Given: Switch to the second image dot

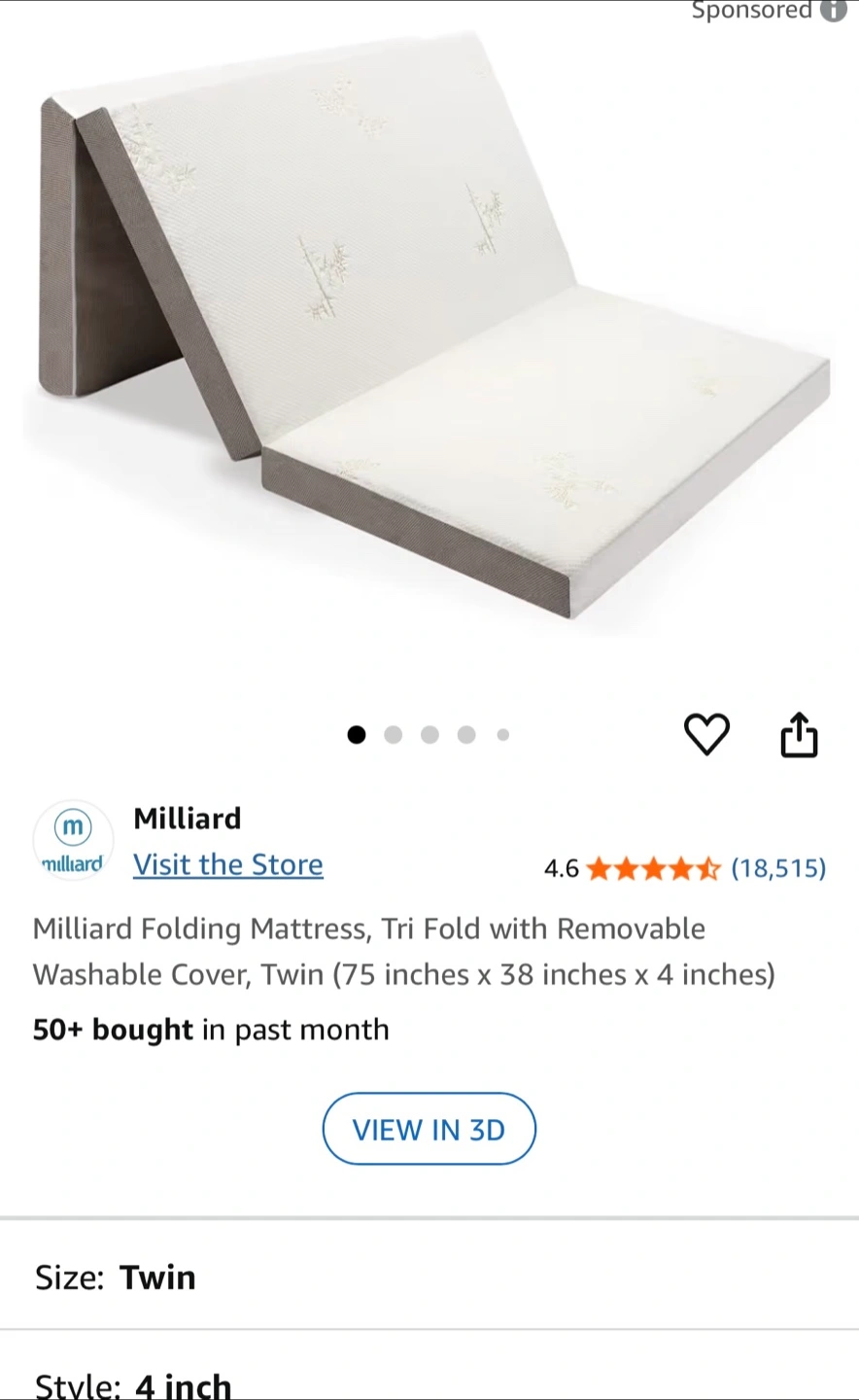Looking at the screenshot, I should point(393,735).
